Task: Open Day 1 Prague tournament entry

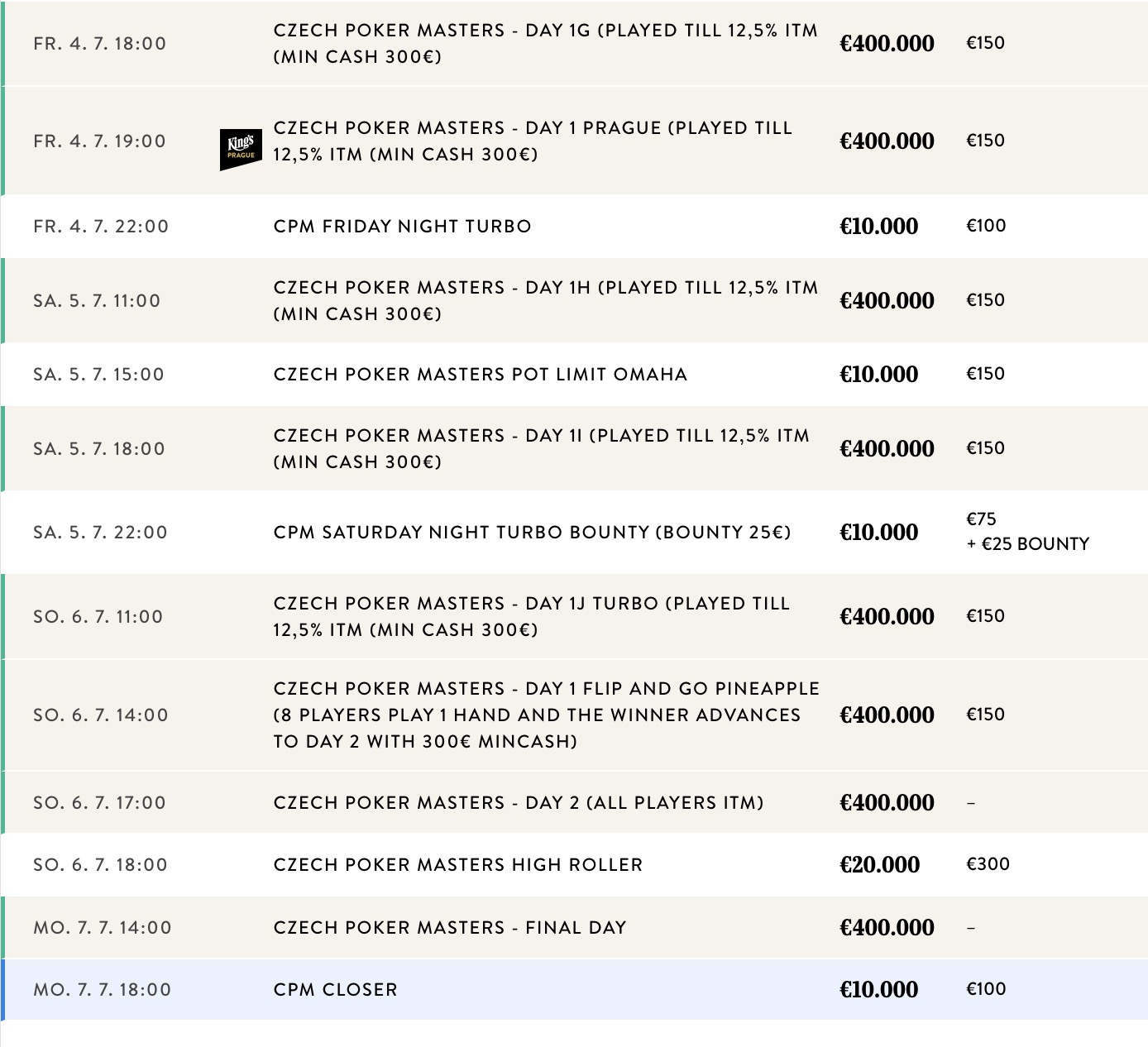Action: (x=532, y=141)
